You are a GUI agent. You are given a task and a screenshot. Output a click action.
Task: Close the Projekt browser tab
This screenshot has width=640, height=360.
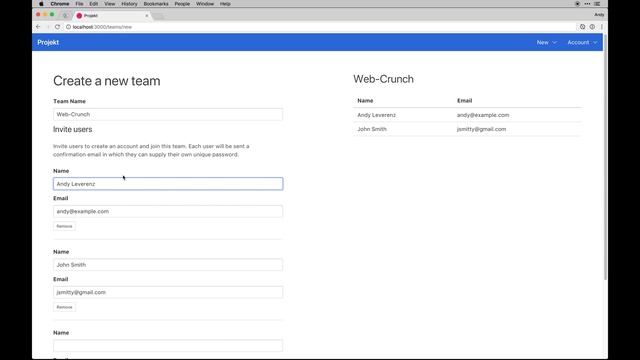147,16
